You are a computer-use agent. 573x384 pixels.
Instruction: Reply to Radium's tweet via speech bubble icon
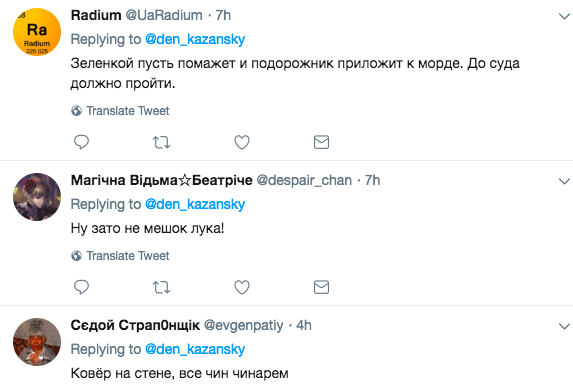(x=81, y=142)
